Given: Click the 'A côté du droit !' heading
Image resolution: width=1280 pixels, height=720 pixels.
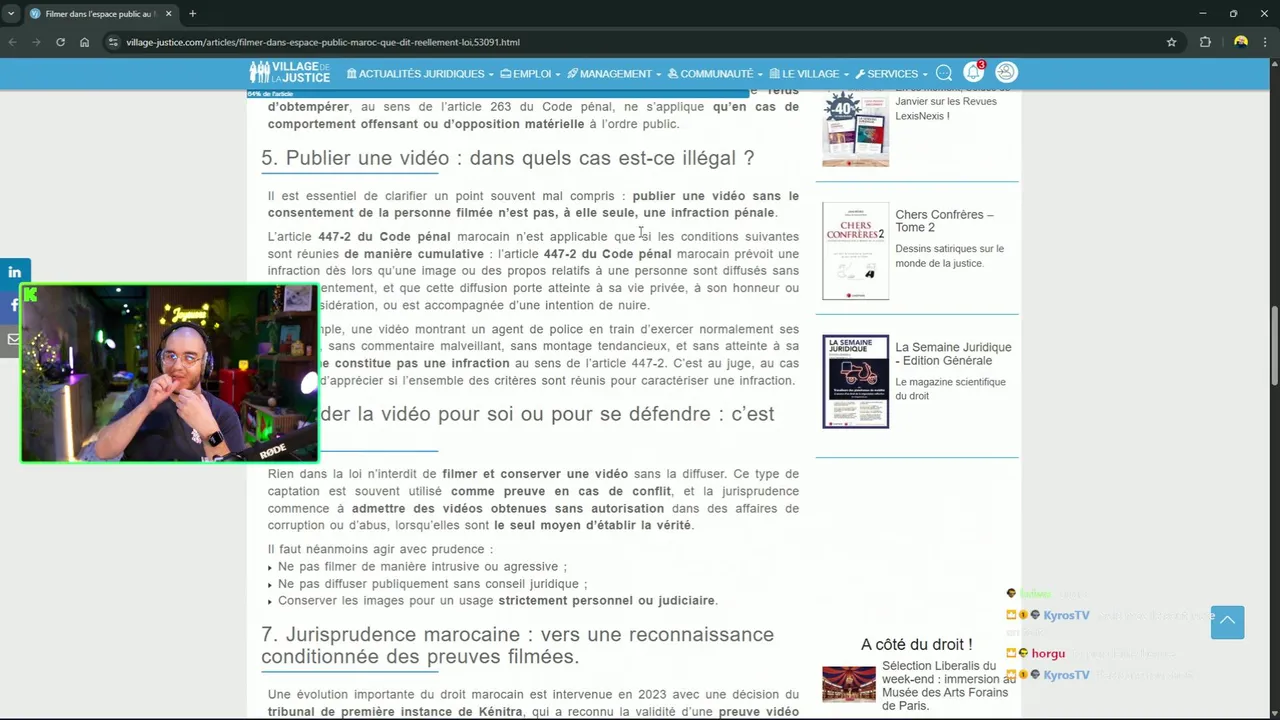Looking at the screenshot, I should click(916, 644).
